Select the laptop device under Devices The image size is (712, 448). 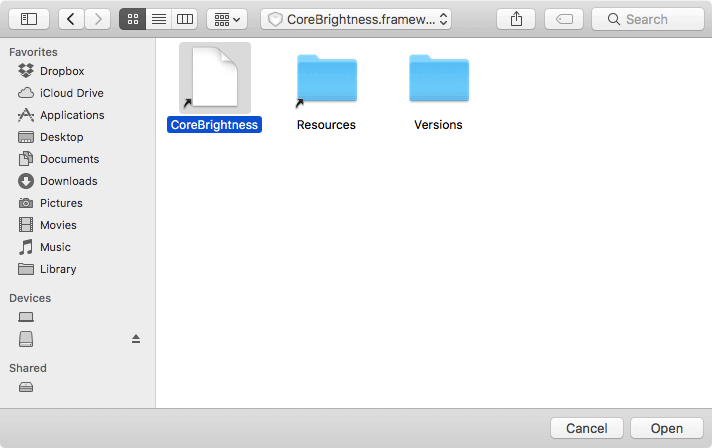pos(26,317)
